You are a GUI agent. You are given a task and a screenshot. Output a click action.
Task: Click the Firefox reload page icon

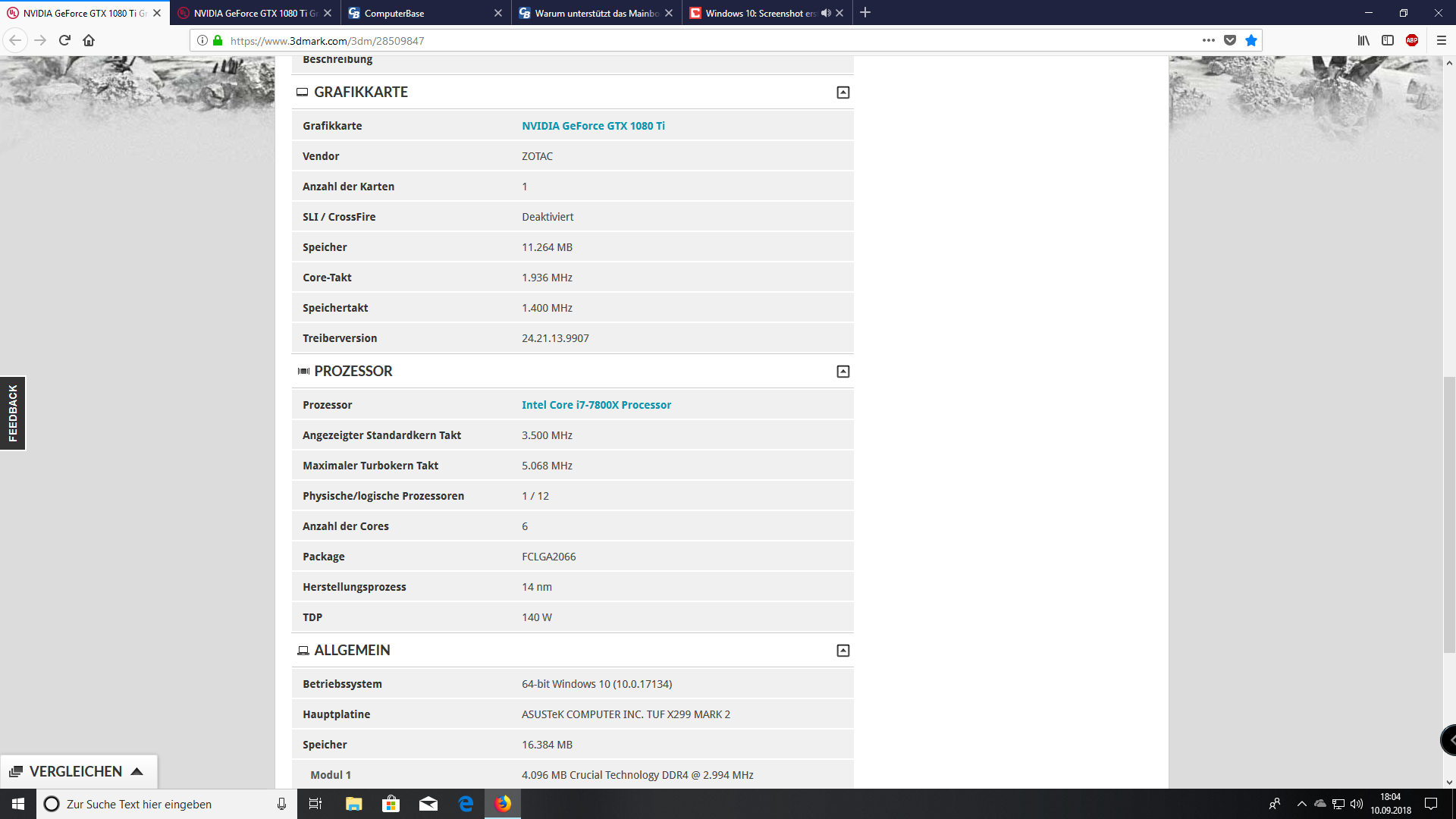coord(64,40)
